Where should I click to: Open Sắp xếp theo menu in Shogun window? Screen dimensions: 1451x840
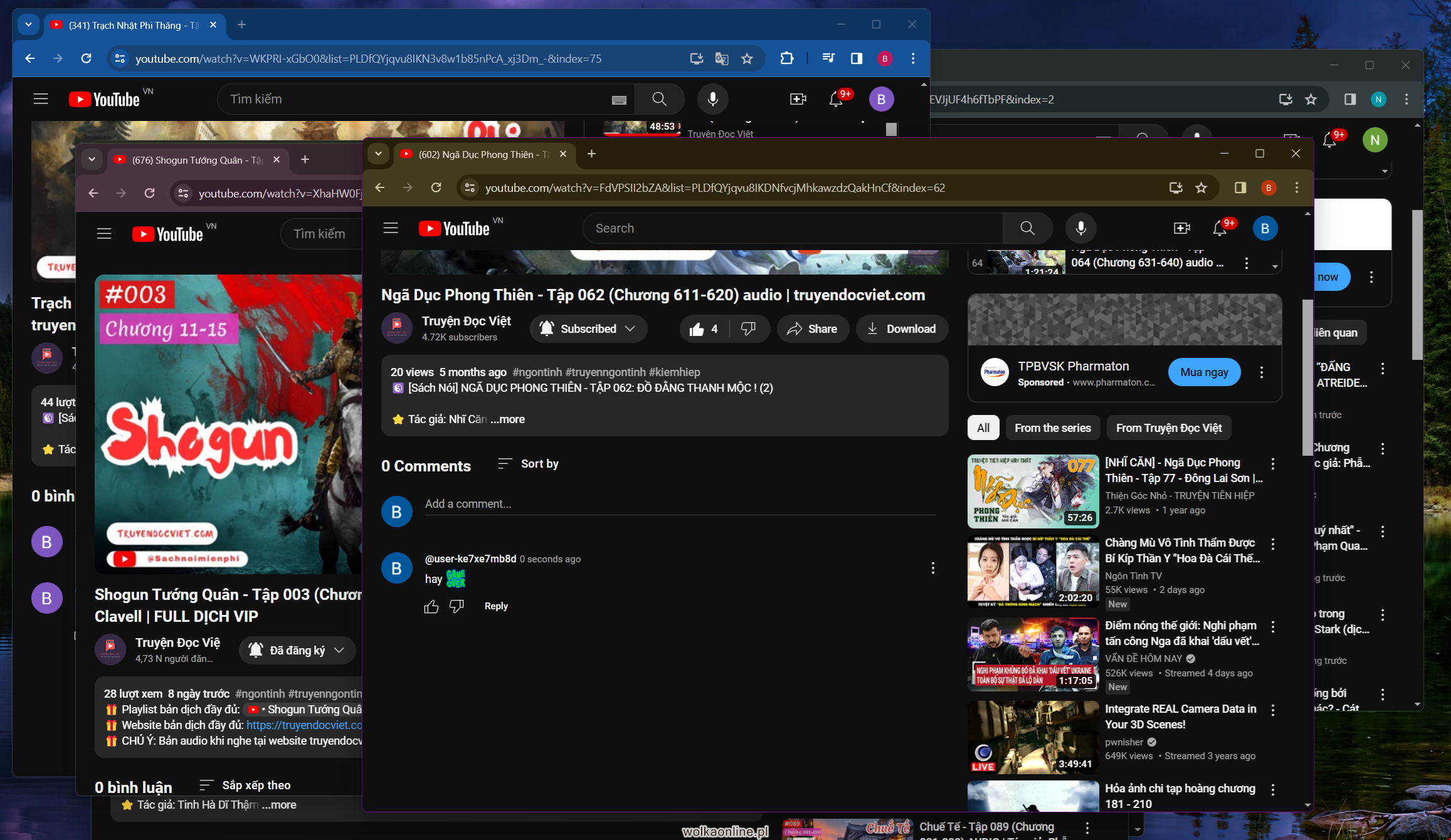pyautogui.click(x=245, y=785)
